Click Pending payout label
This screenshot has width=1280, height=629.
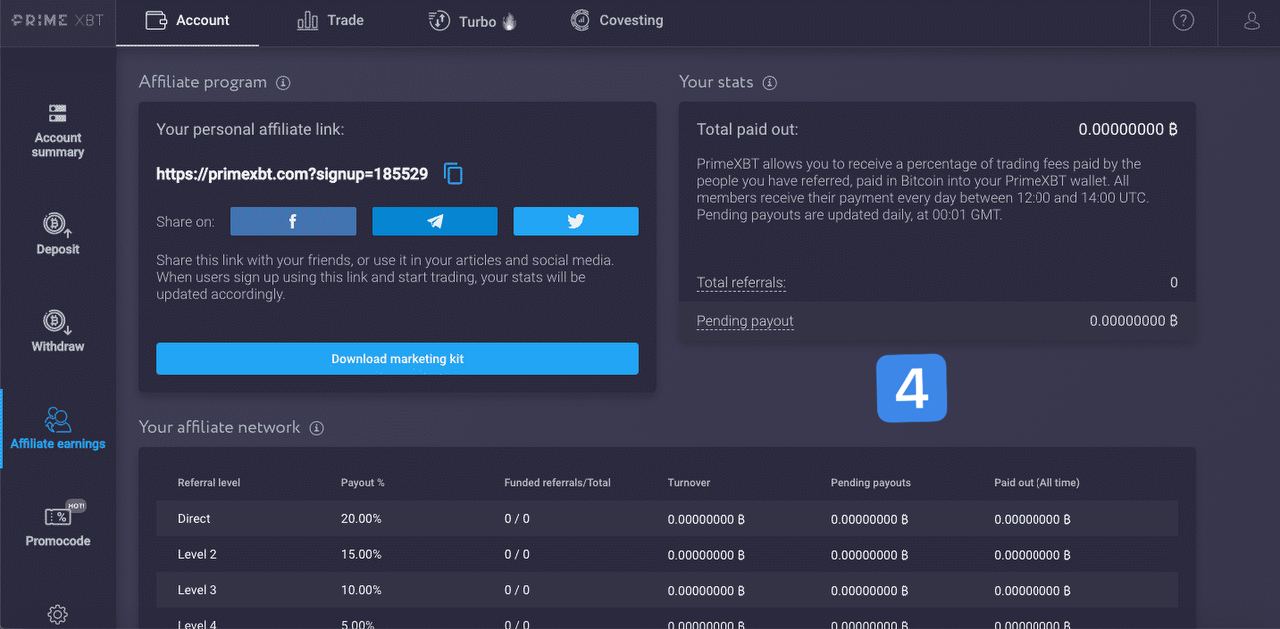(x=745, y=321)
